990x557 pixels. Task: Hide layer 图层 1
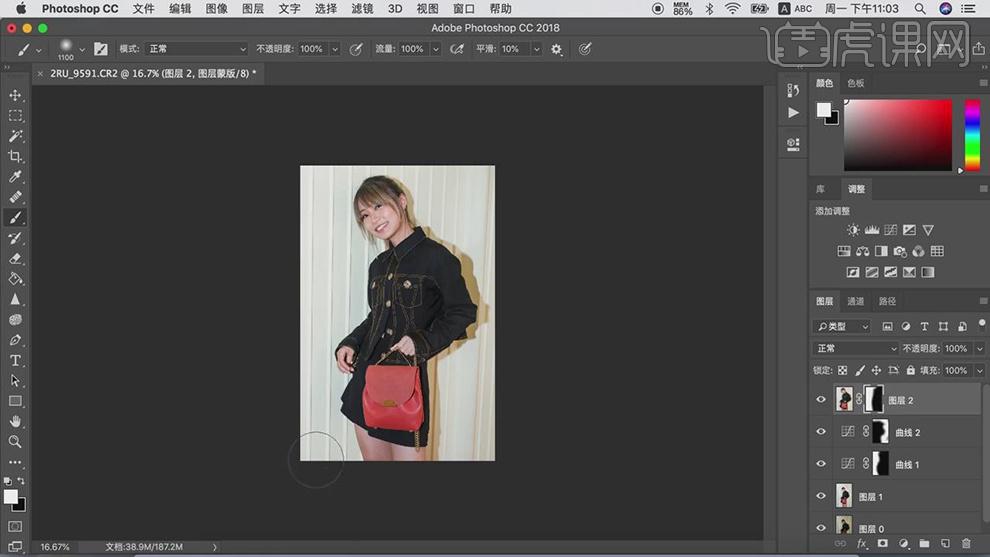click(x=821, y=496)
